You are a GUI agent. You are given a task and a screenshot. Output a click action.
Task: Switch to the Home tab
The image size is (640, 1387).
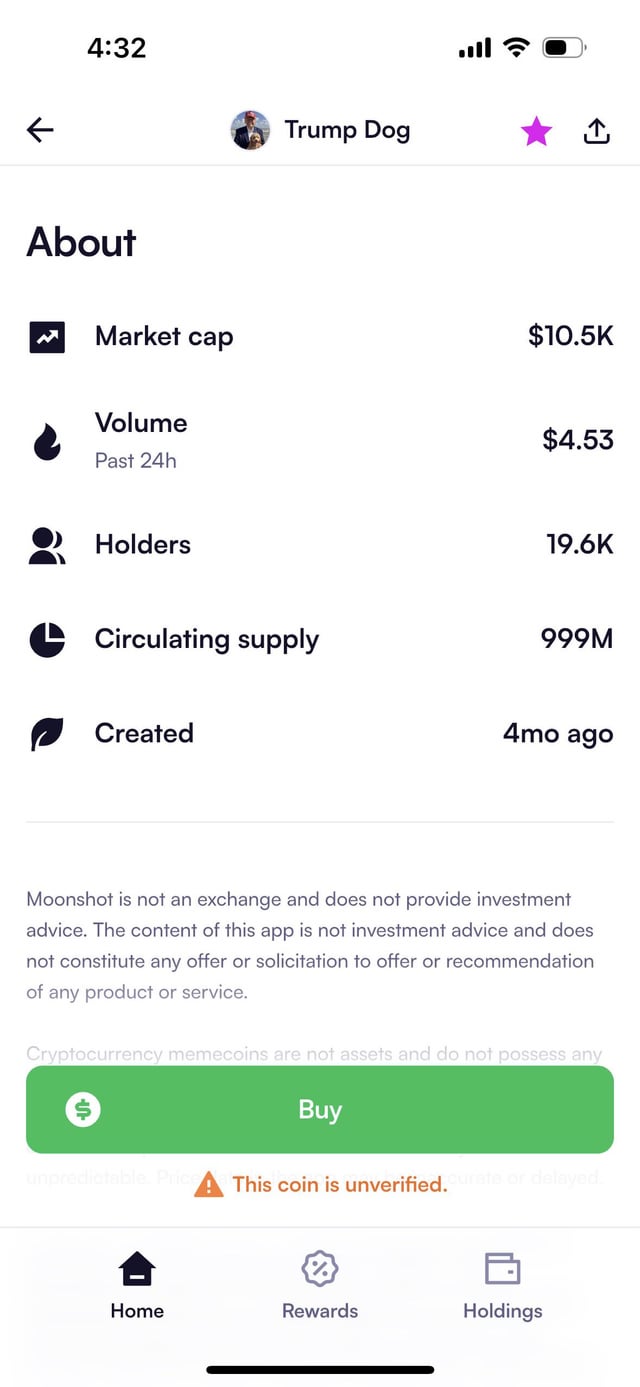click(137, 1286)
